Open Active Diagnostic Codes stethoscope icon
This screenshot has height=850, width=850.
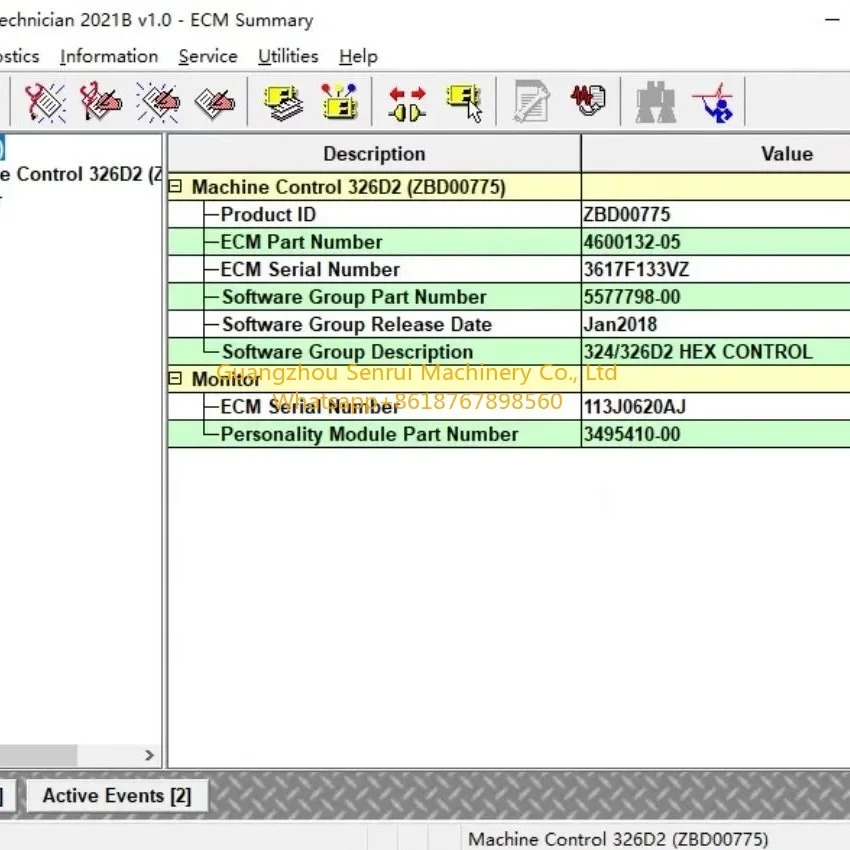tap(45, 102)
